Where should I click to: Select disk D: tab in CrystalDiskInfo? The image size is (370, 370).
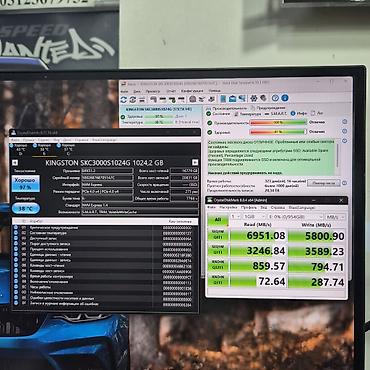(x=19, y=149)
